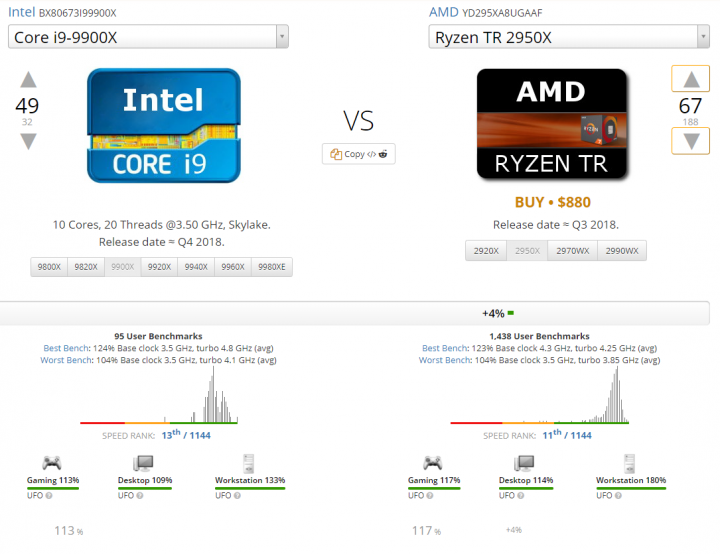
Task: Click the Intel part number BX80673I99900X
Action: [78, 13]
